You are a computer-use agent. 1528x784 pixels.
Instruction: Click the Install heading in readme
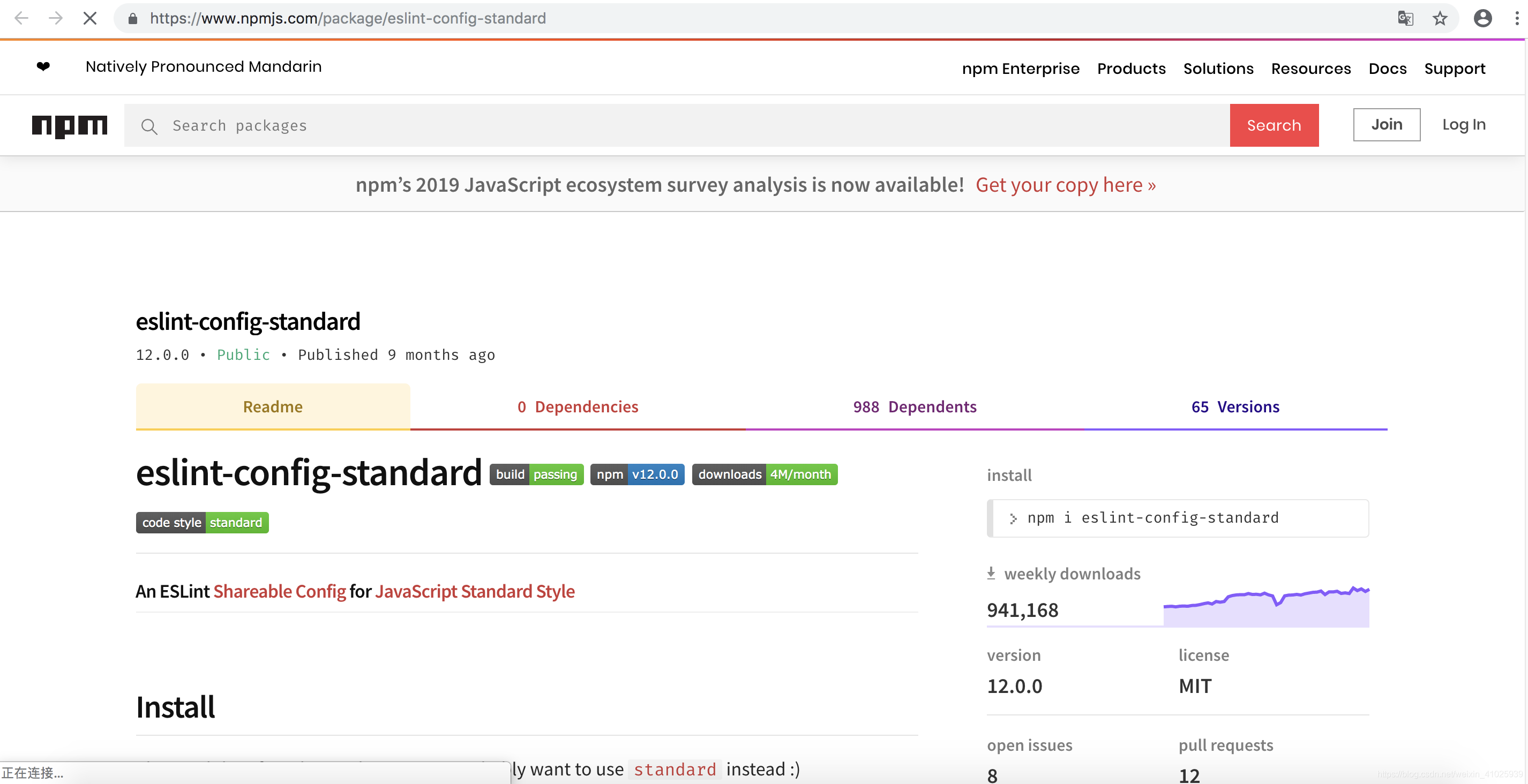click(176, 707)
